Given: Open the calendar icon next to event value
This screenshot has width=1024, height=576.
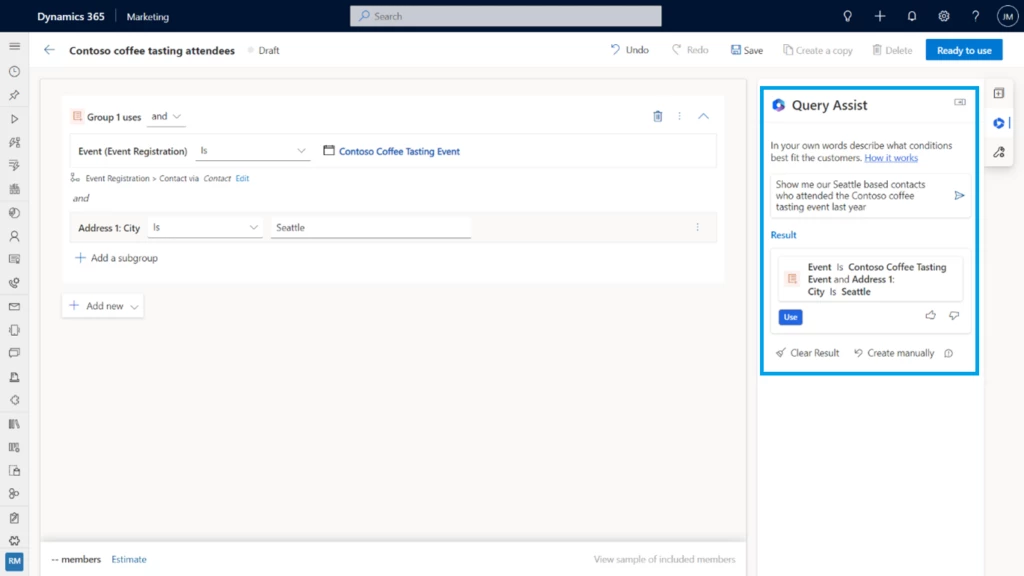Looking at the screenshot, I should (x=328, y=151).
